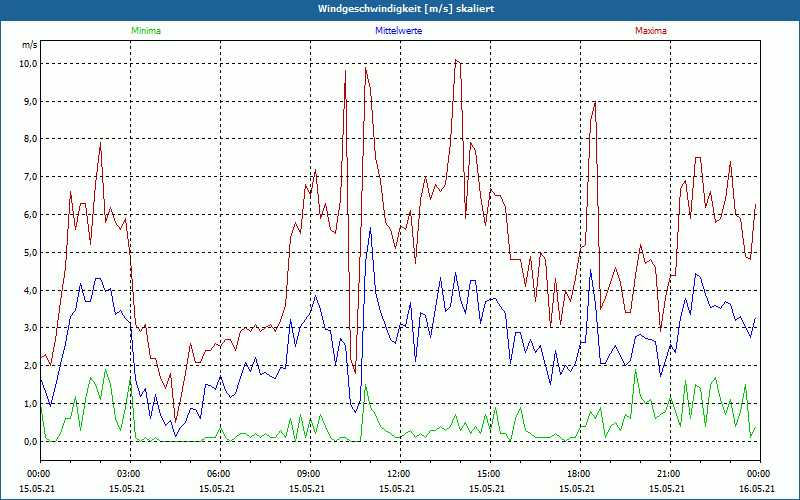Click the 15:00 time axis label
The height and width of the screenshot is (500, 800).
490,474
